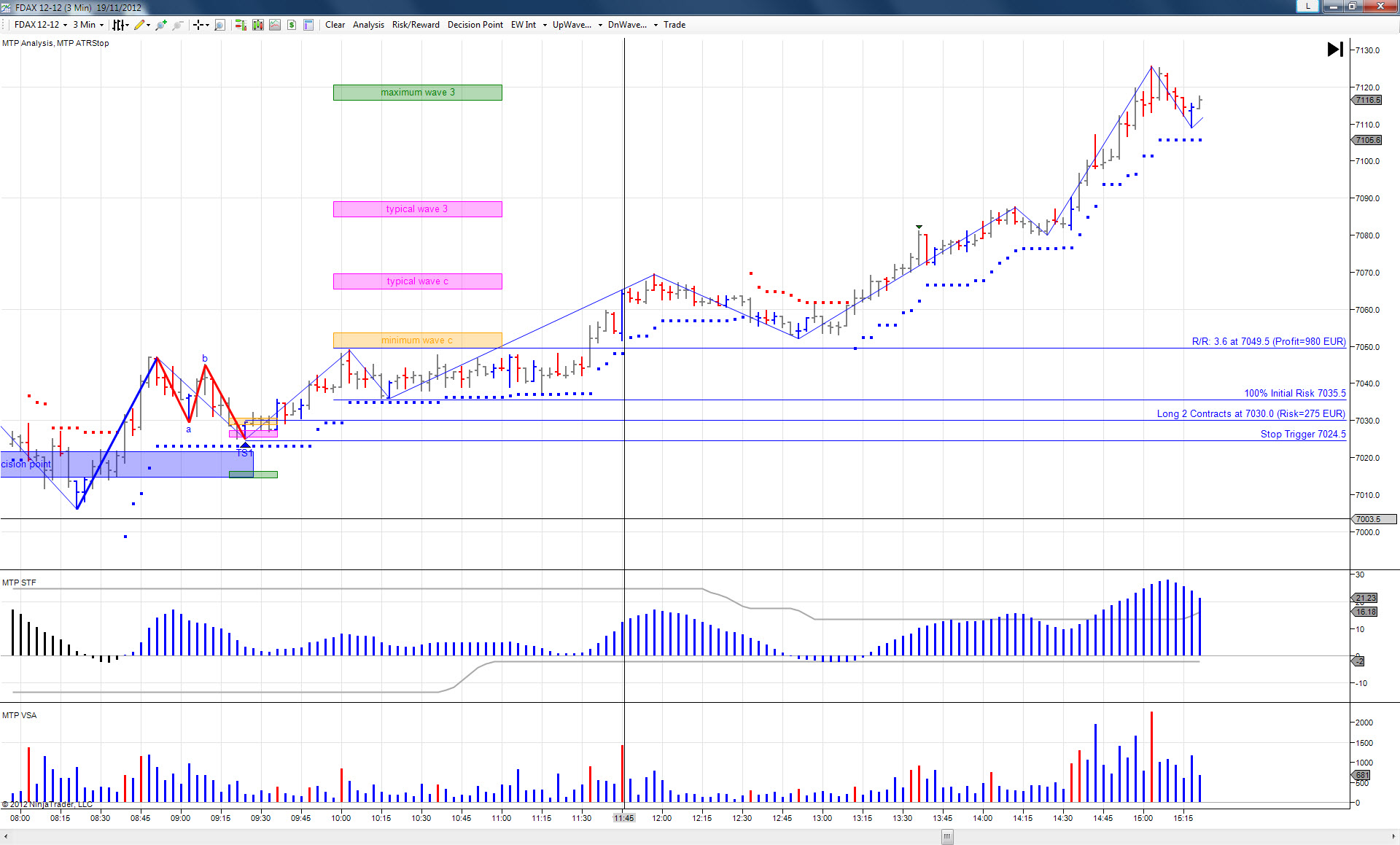Click the EW Int toolbar button

click(524, 25)
